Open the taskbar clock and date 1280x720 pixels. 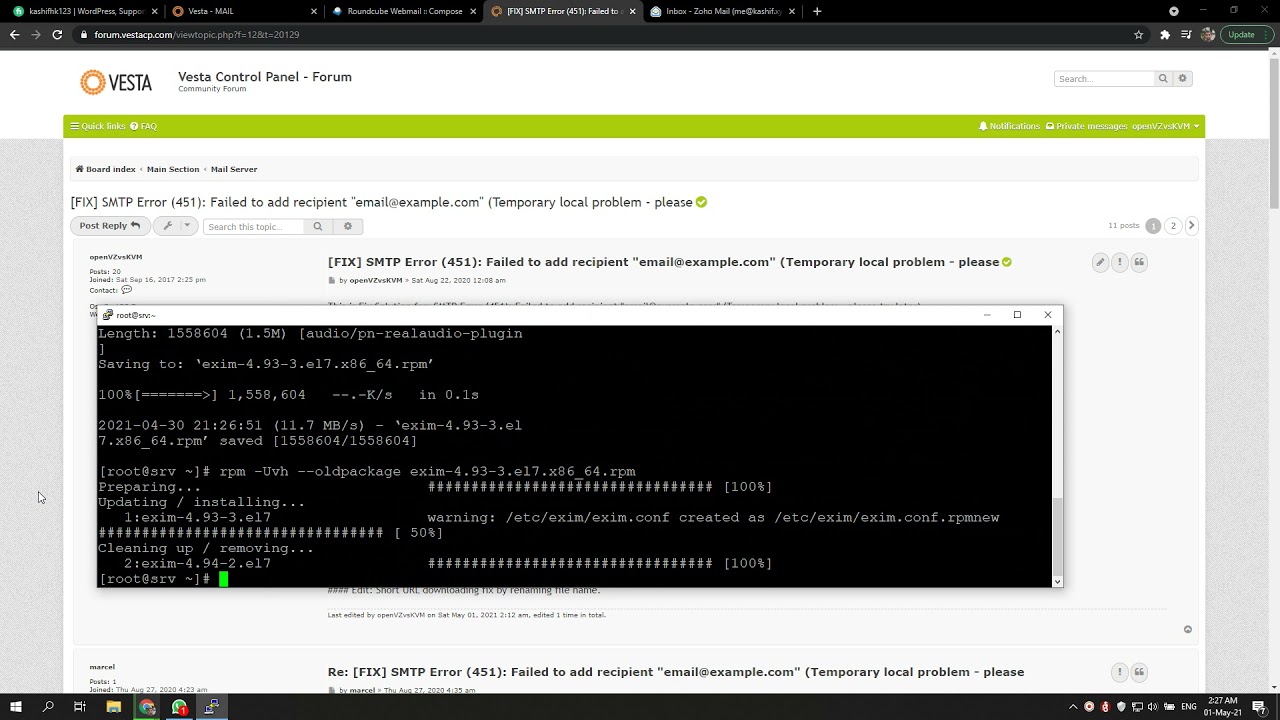coord(1223,707)
